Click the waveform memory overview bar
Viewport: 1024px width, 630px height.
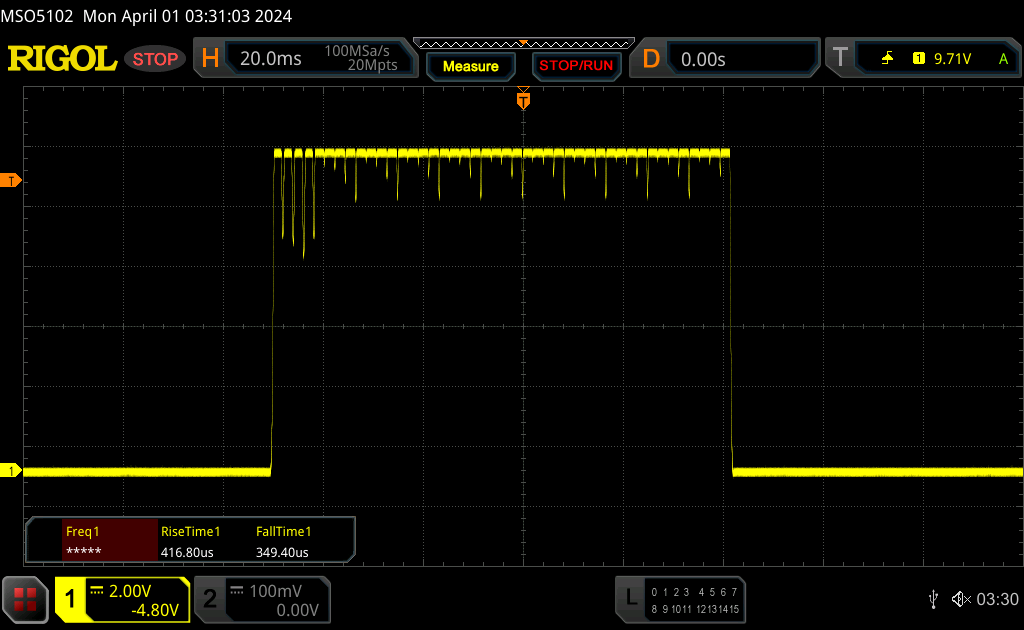[x=524, y=44]
